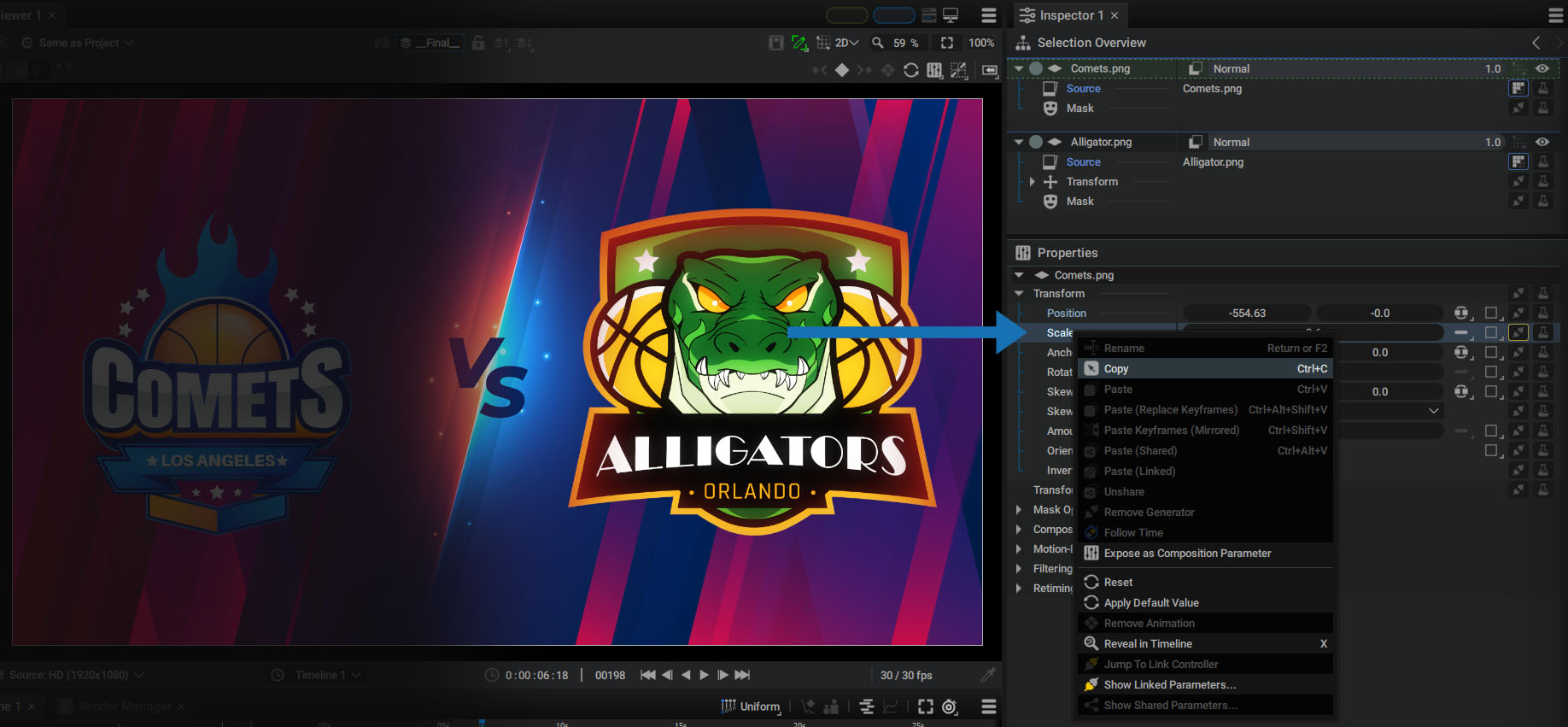The height and width of the screenshot is (727, 1568).
Task: Click the Alligatorpng Source link
Action: coord(1083,162)
